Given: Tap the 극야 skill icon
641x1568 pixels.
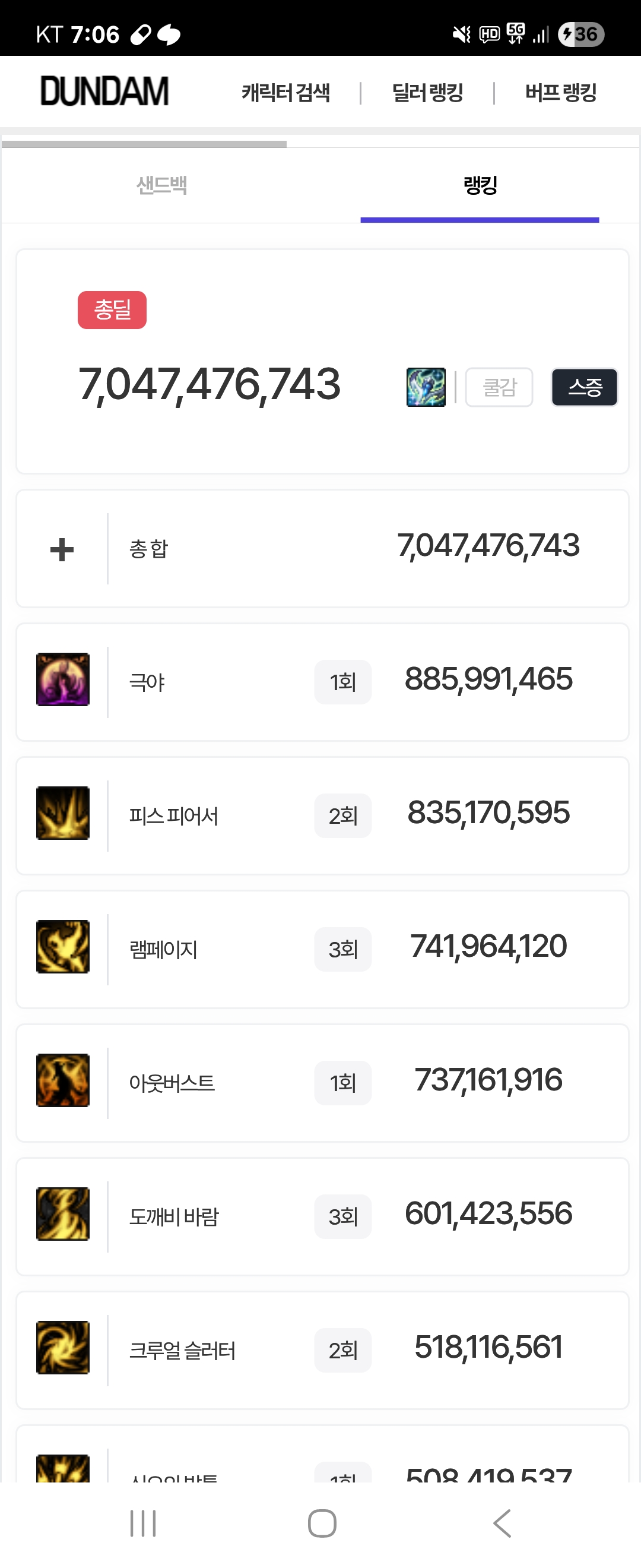Looking at the screenshot, I should click(63, 679).
